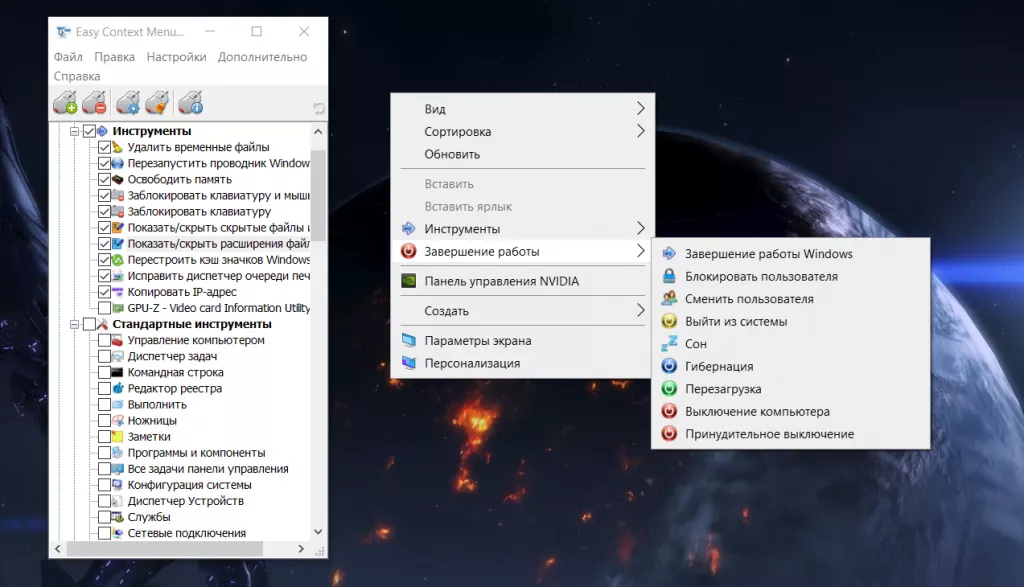1024x587 pixels.
Task: Click the horizontal scrollbar right arrow
Action: coord(302,549)
